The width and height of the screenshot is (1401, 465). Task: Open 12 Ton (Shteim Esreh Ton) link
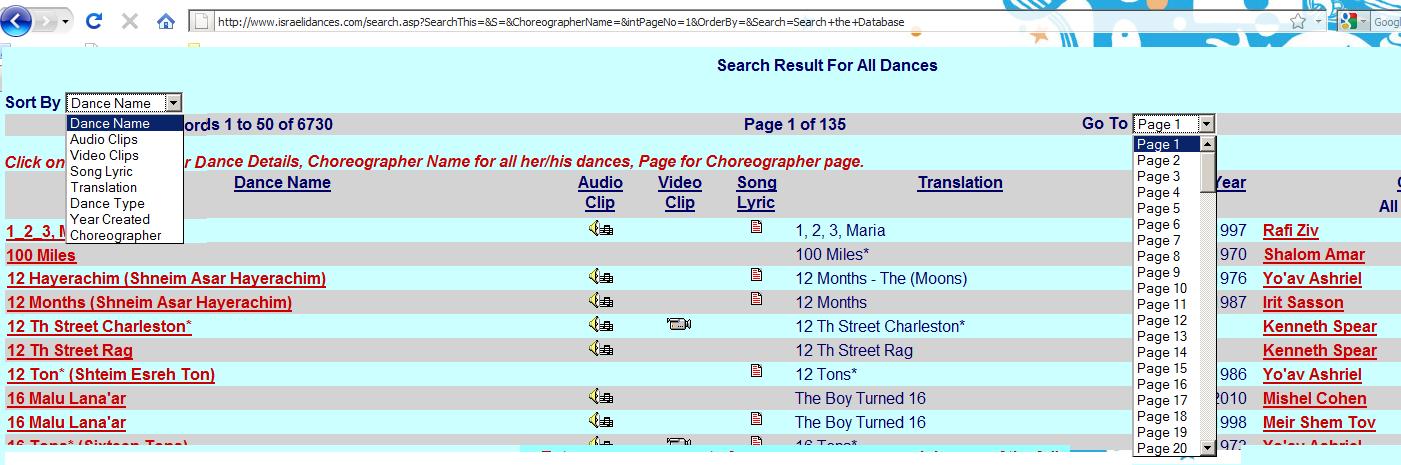point(110,375)
